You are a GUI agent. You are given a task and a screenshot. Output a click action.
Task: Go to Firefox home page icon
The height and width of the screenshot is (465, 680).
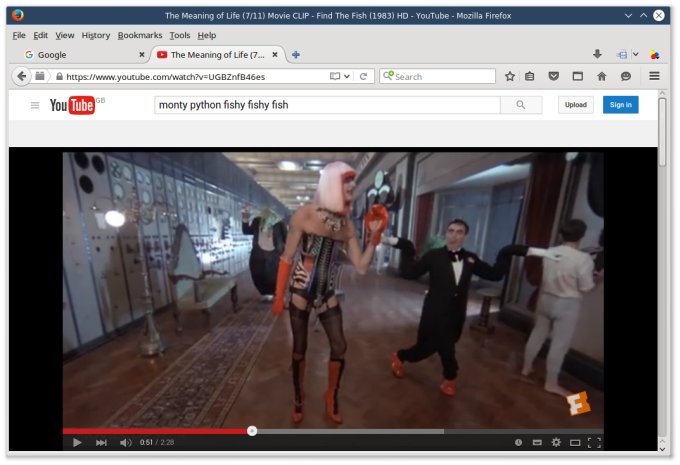(x=602, y=76)
